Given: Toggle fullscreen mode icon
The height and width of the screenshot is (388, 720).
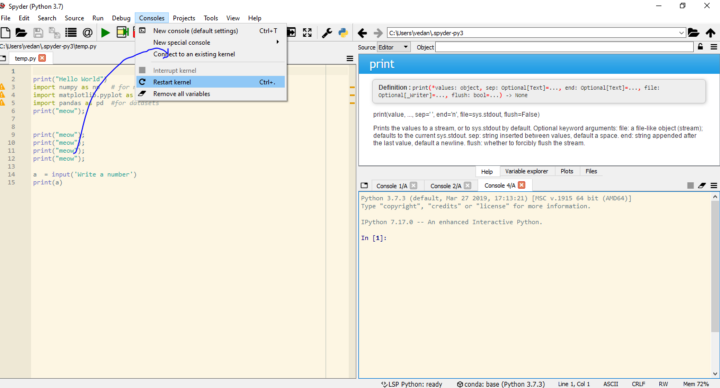Looking at the screenshot, I should tap(307, 33).
